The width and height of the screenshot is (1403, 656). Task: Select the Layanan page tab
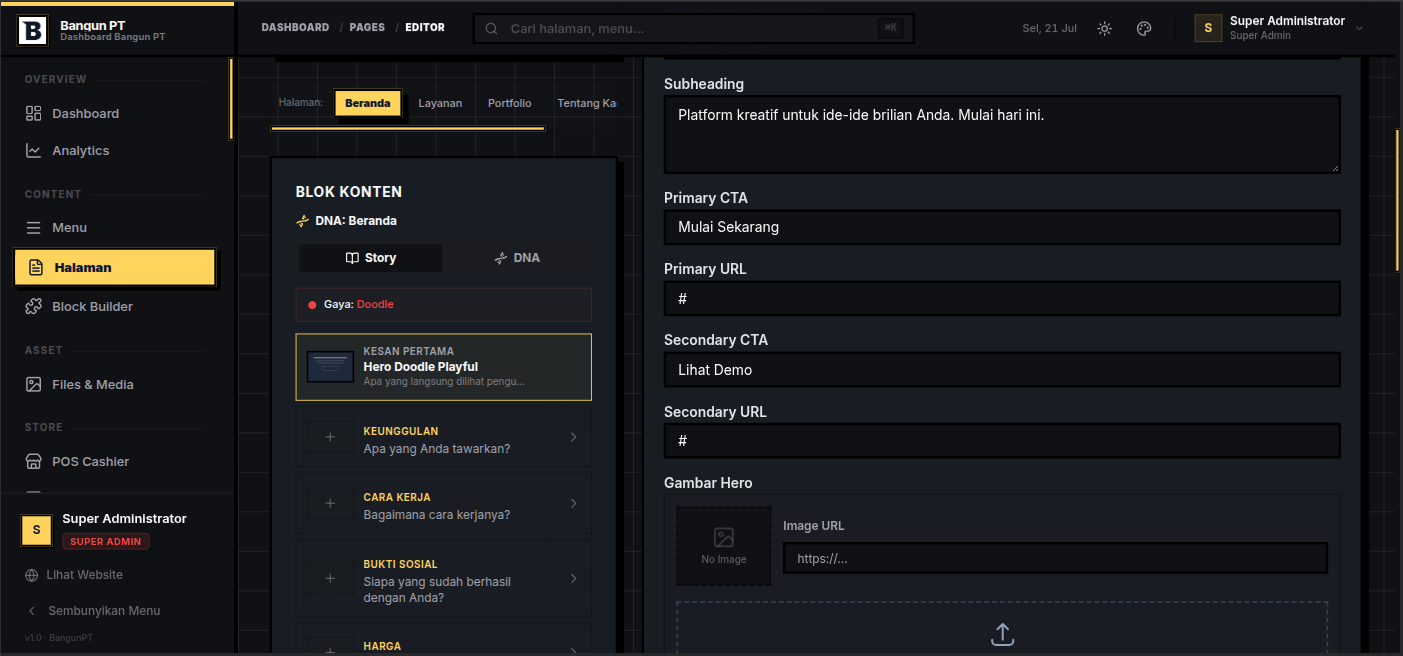point(440,103)
